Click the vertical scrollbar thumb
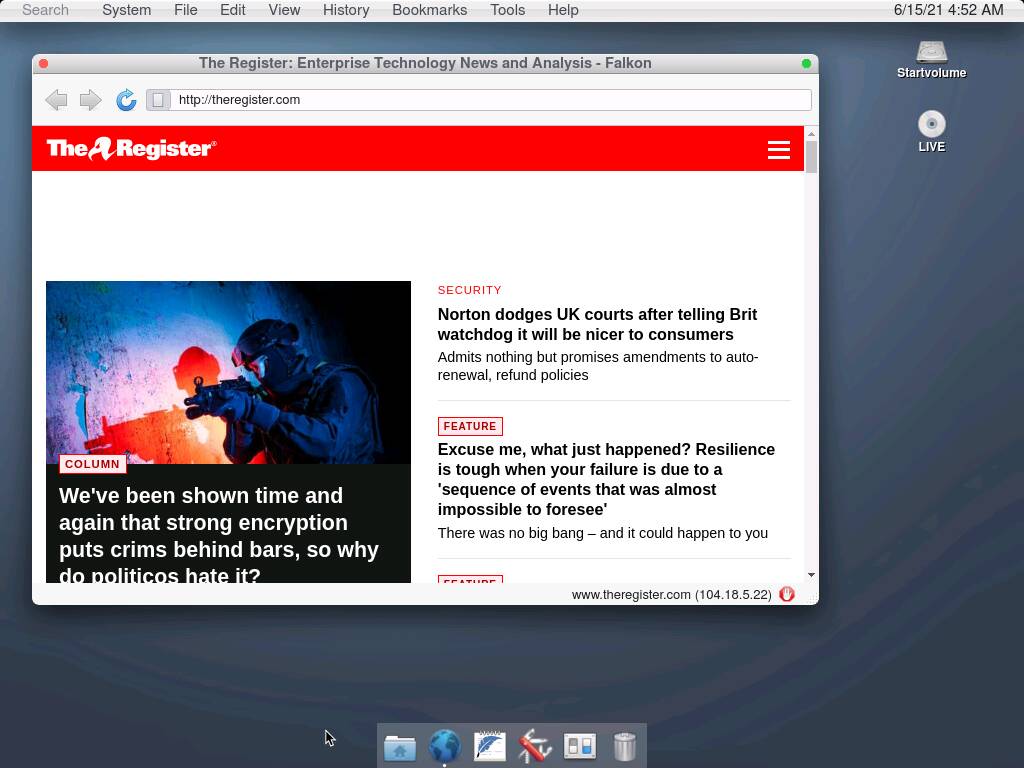 pos(811,157)
